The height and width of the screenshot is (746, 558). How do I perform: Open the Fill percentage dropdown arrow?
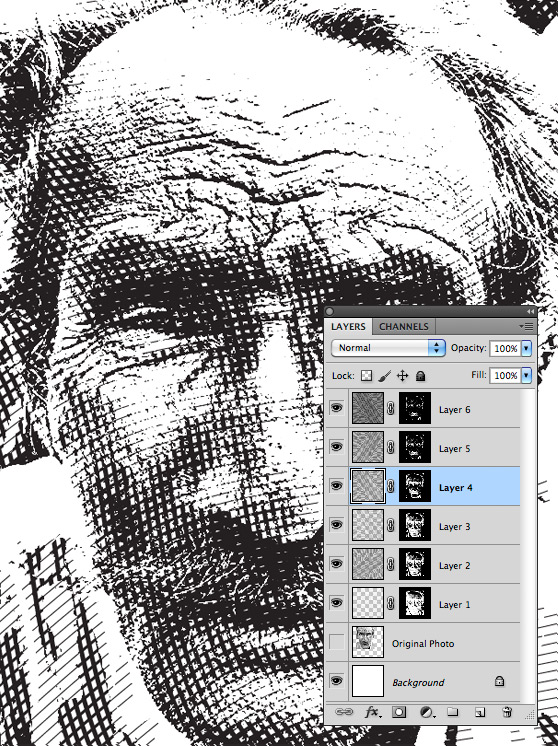click(x=526, y=375)
